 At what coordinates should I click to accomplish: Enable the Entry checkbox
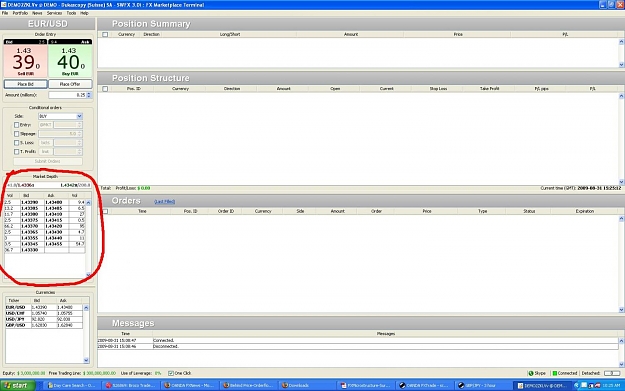pos(16,125)
